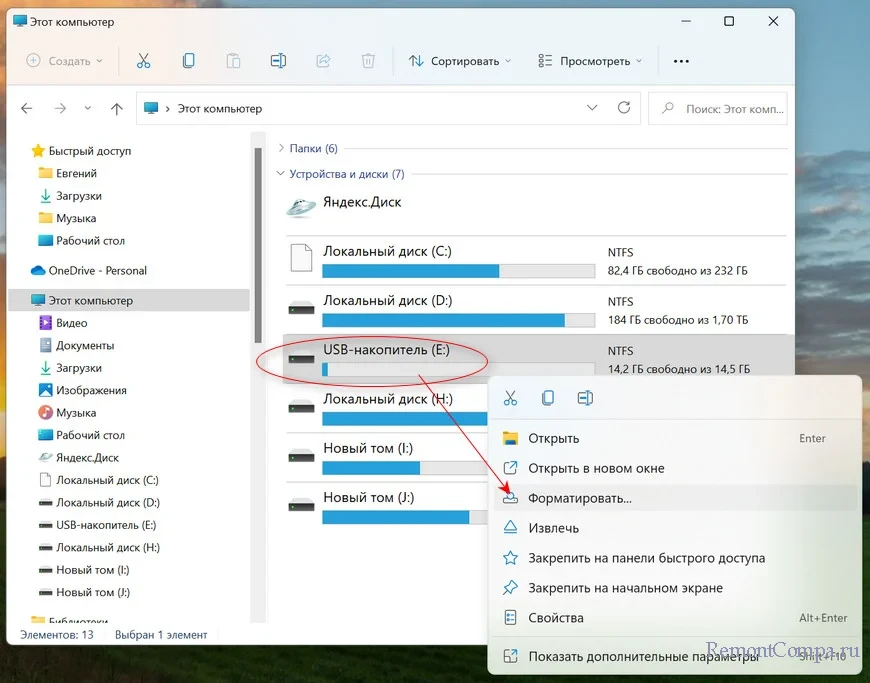
Task: Open the Просмотреть dropdown
Action: [588, 61]
